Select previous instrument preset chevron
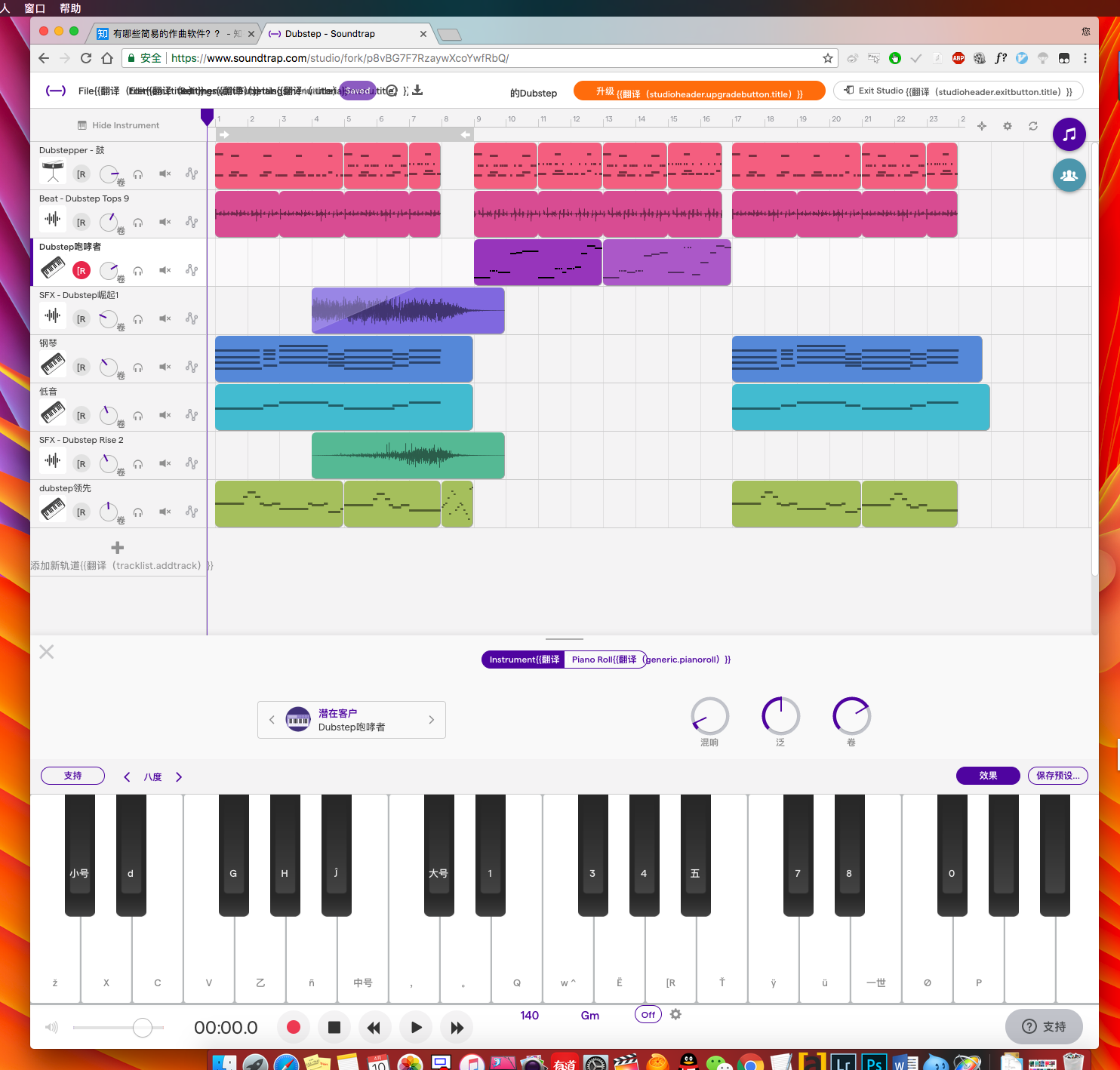The height and width of the screenshot is (1070, 1120). [272, 720]
